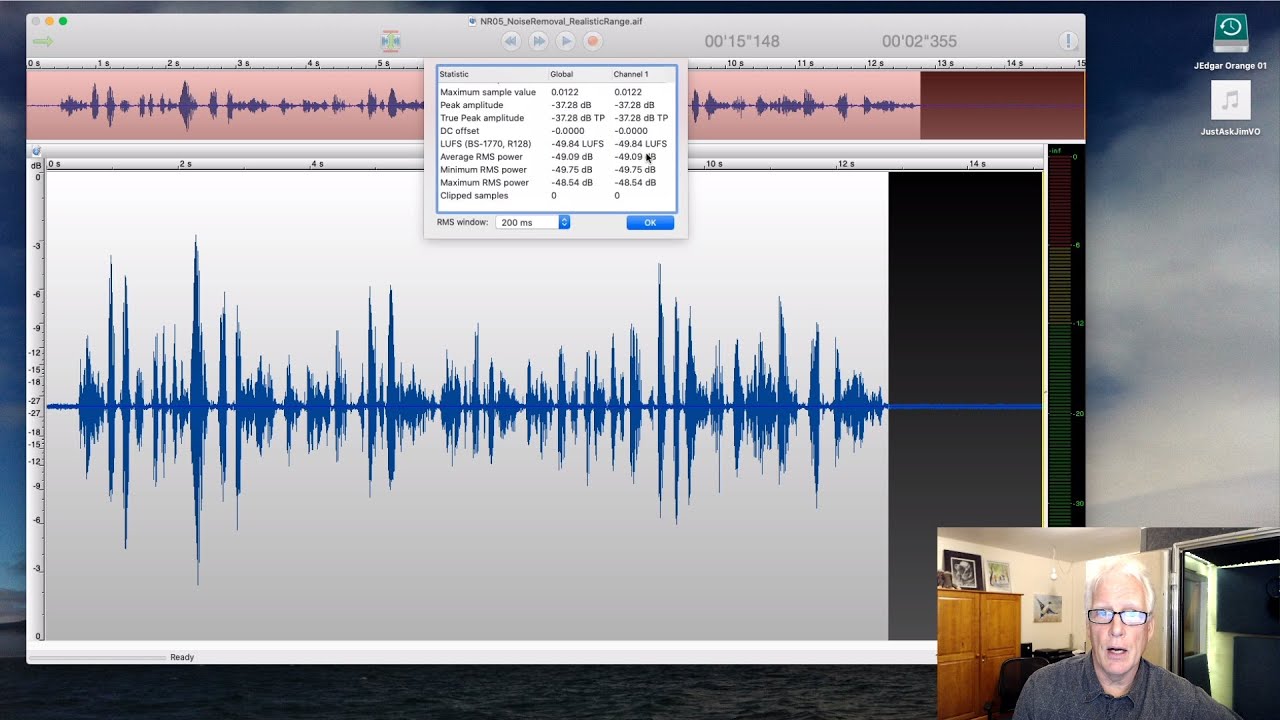Click the green arrow icon in toolbar
The width and height of the screenshot is (1280, 720).
click(42, 41)
